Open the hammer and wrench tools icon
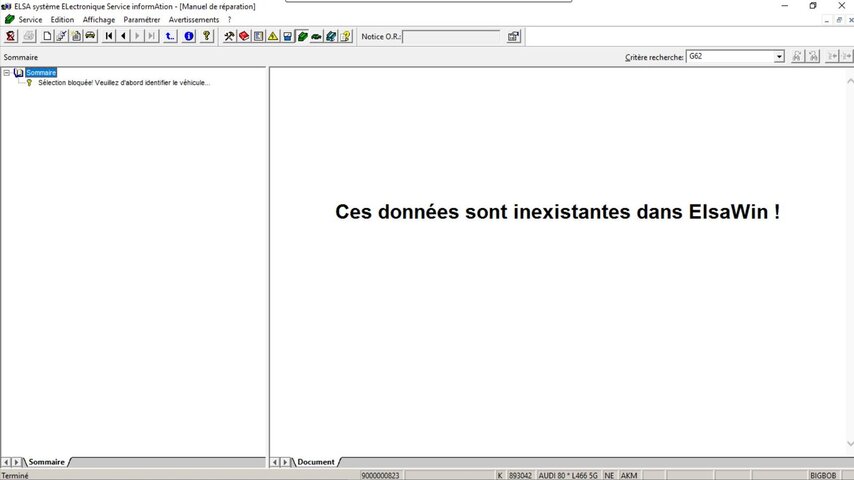Image resolution: width=854 pixels, height=480 pixels. point(229,37)
